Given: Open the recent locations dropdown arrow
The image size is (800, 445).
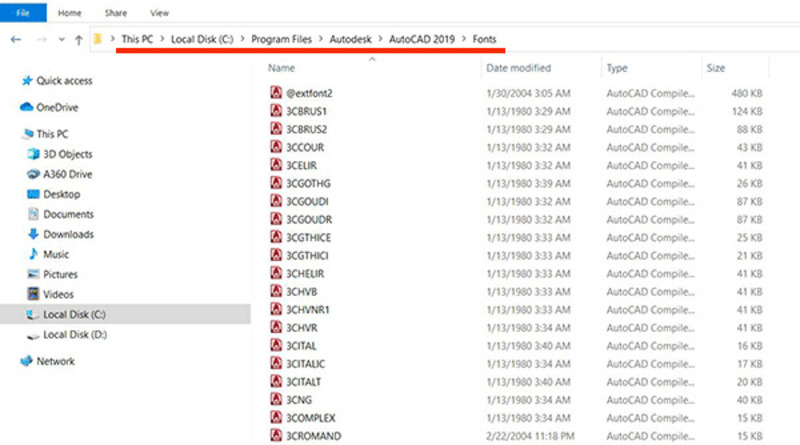Looking at the screenshot, I should pos(61,39).
